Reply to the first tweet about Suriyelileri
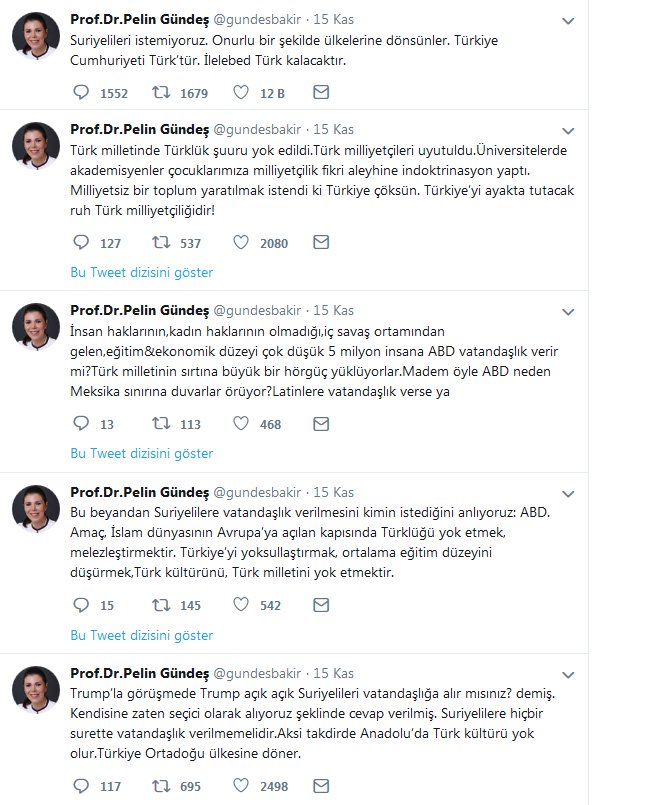 pyautogui.click(x=83, y=94)
